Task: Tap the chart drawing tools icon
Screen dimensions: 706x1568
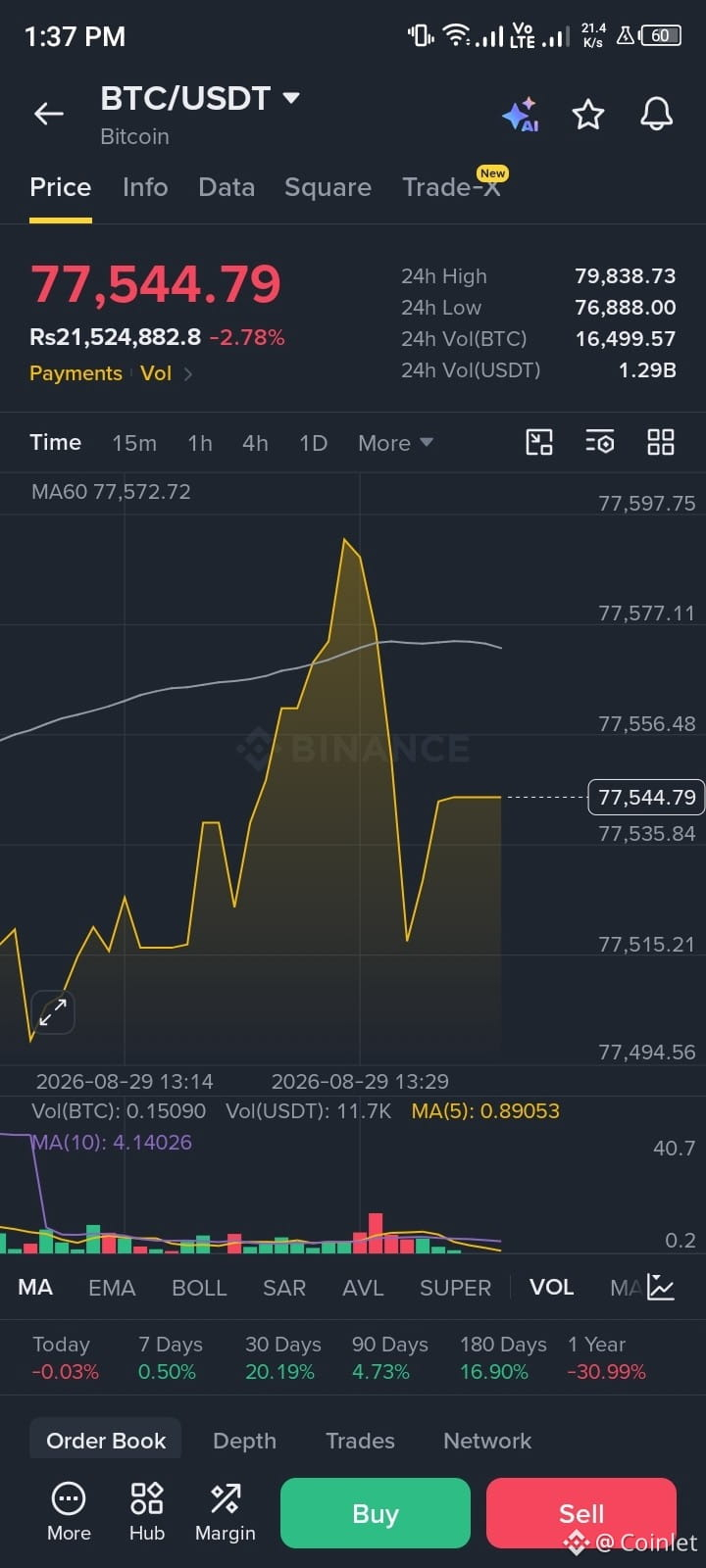Action: (539, 442)
